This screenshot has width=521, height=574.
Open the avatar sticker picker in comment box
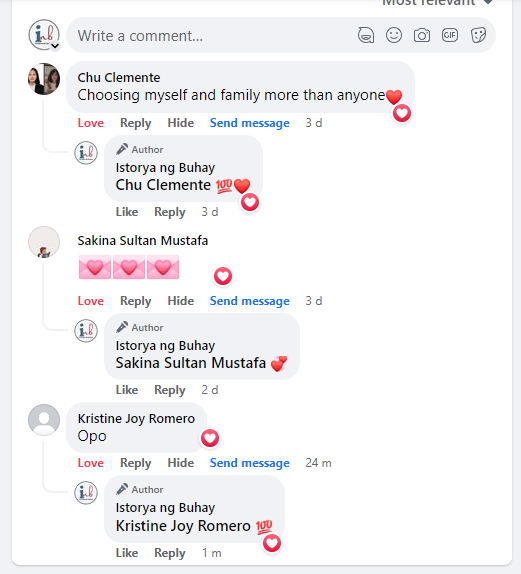(366, 36)
